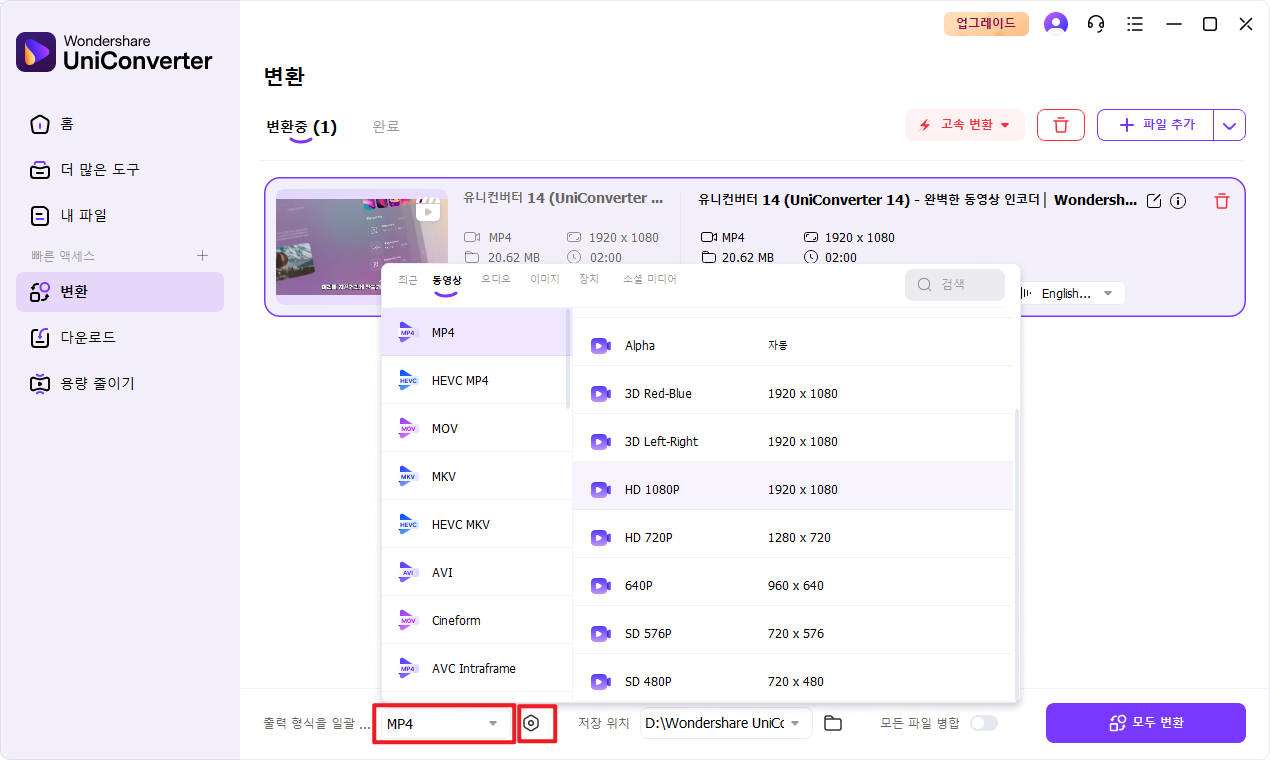Viewport: 1270px width, 760px height.
Task: Open the headset support icon
Action: pyautogui.click(x=1096, y=24)
